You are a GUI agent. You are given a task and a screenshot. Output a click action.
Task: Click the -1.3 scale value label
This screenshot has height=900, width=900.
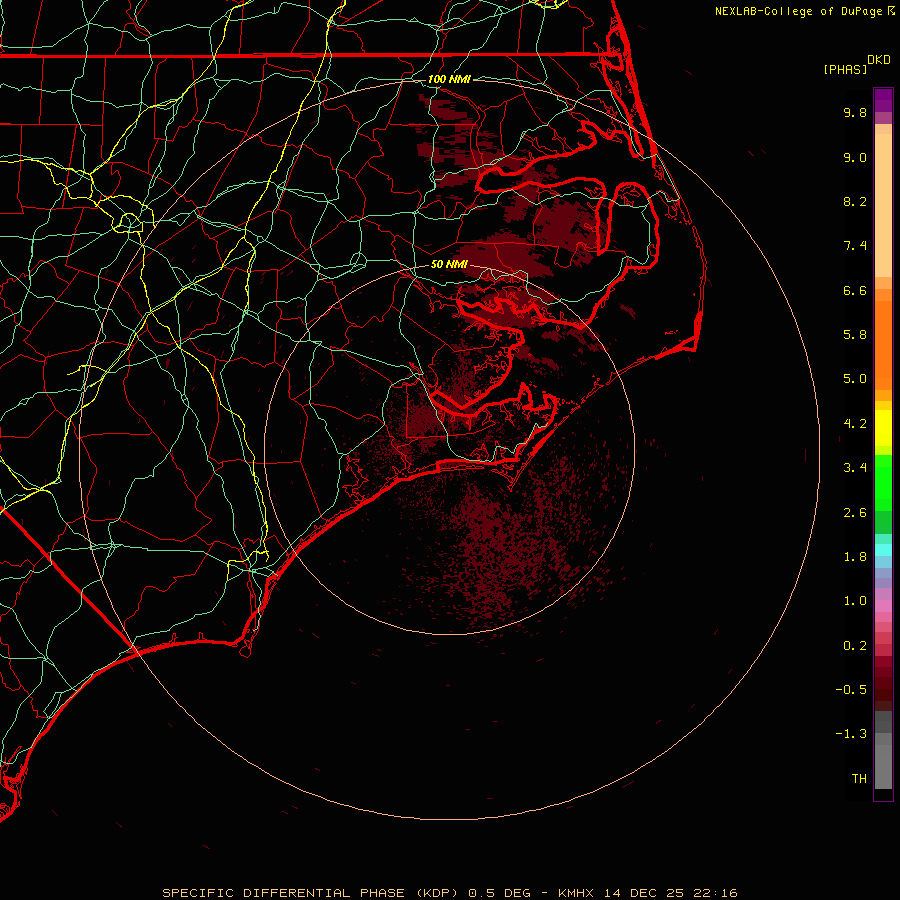click(853, 734)
